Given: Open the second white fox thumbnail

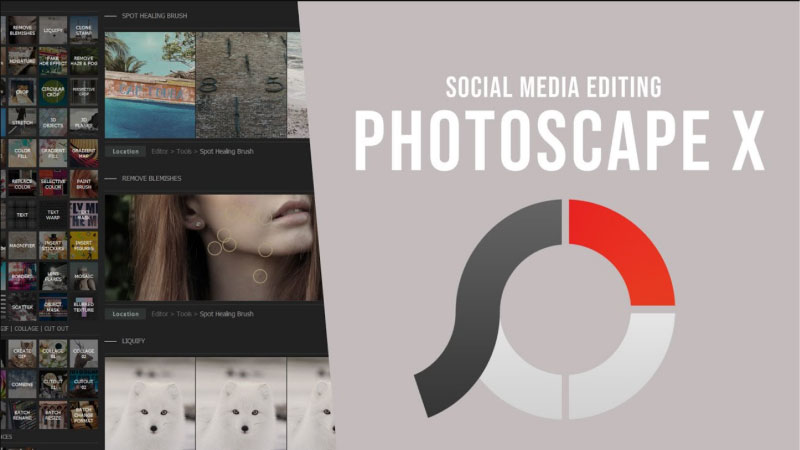Looking at the screenshot, I should click(x=241, y=404).
